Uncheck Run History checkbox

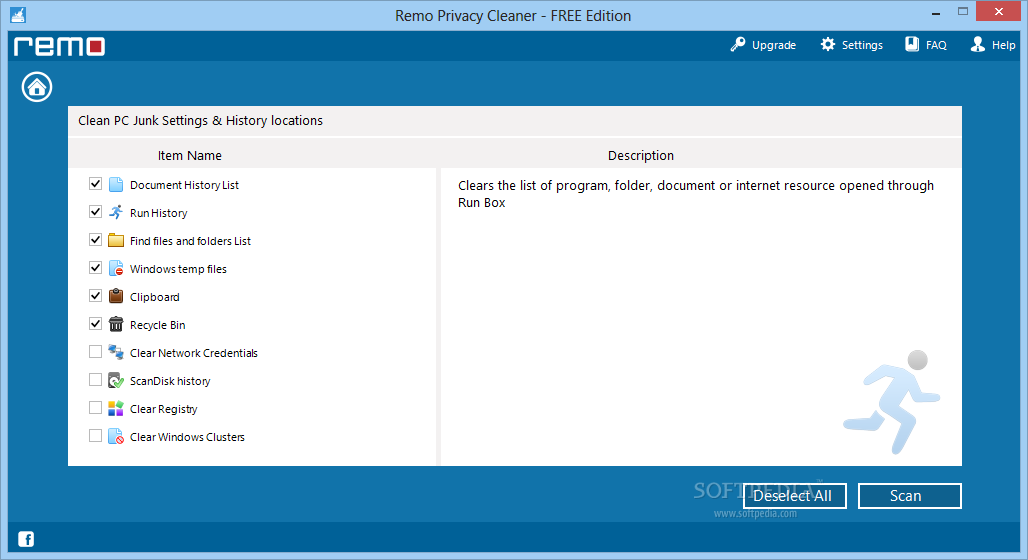(x=95, y=212)
